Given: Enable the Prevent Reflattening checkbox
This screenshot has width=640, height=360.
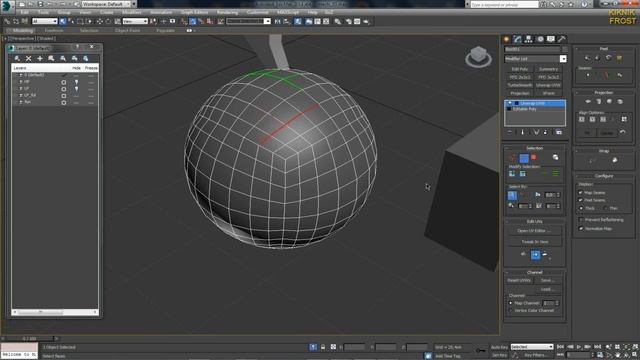Looking at the screenshot, I should (x=580, y=220).
